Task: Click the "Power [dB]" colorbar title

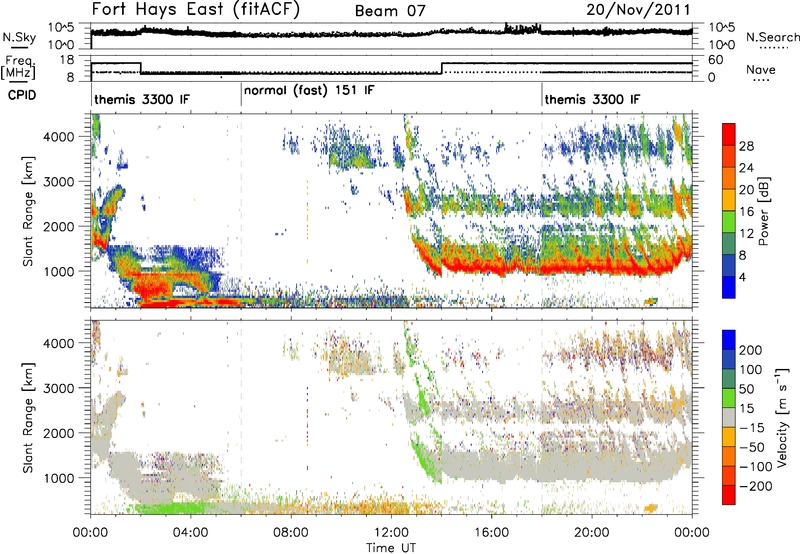Action: (x=764, y=211)
